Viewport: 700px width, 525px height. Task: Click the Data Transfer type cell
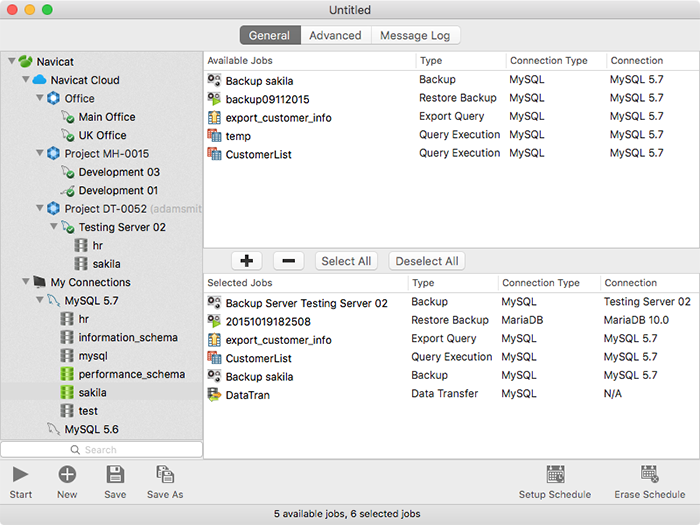445,393
